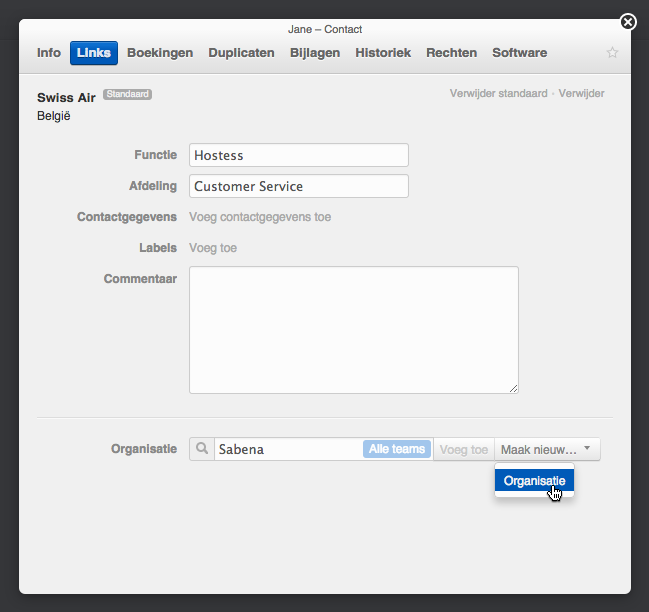Click the Verwijder standaard link
This screenshot has height=612, width=649.
pos(498,93)
